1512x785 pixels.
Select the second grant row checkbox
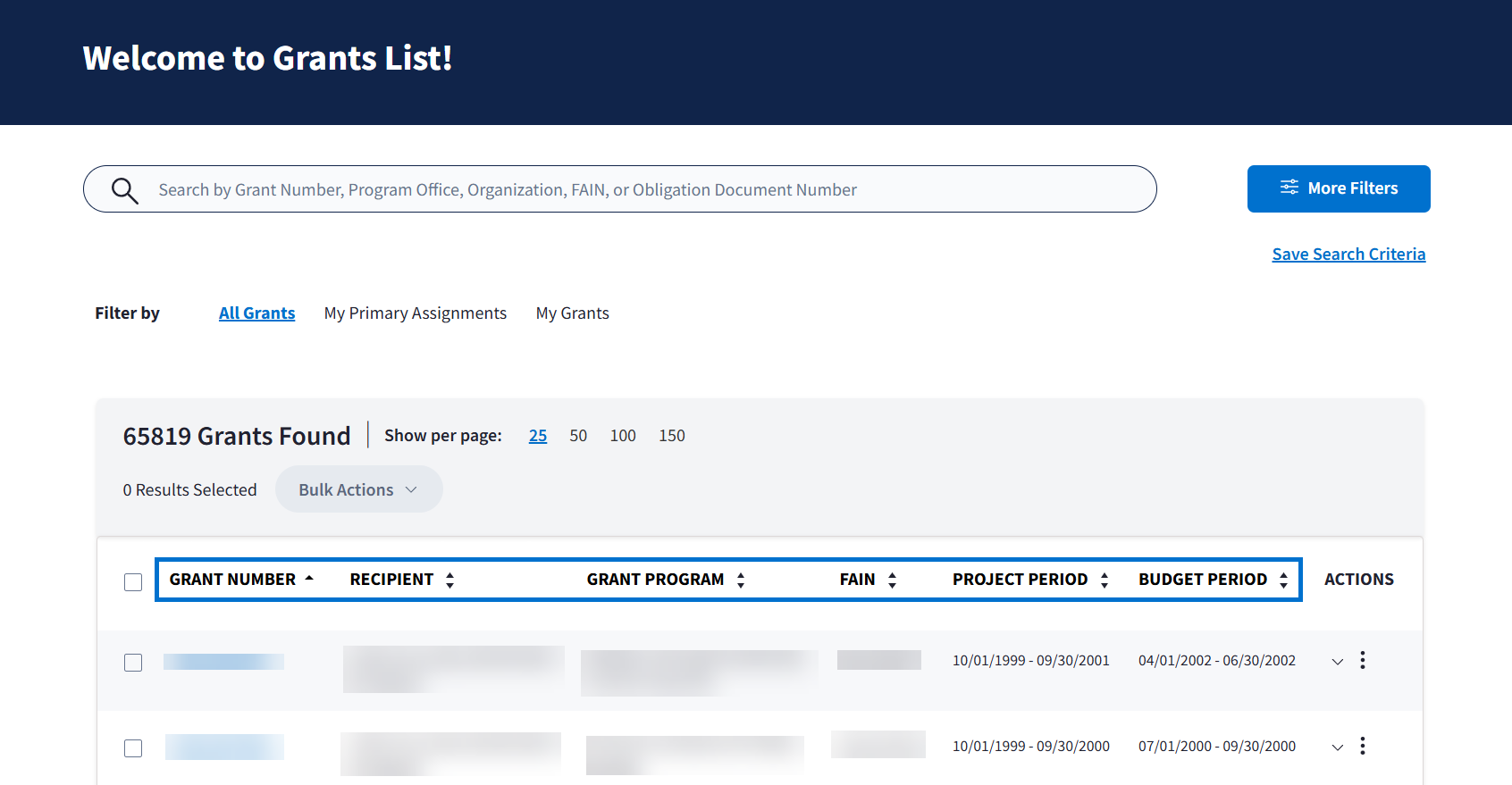tap(133, 748)
